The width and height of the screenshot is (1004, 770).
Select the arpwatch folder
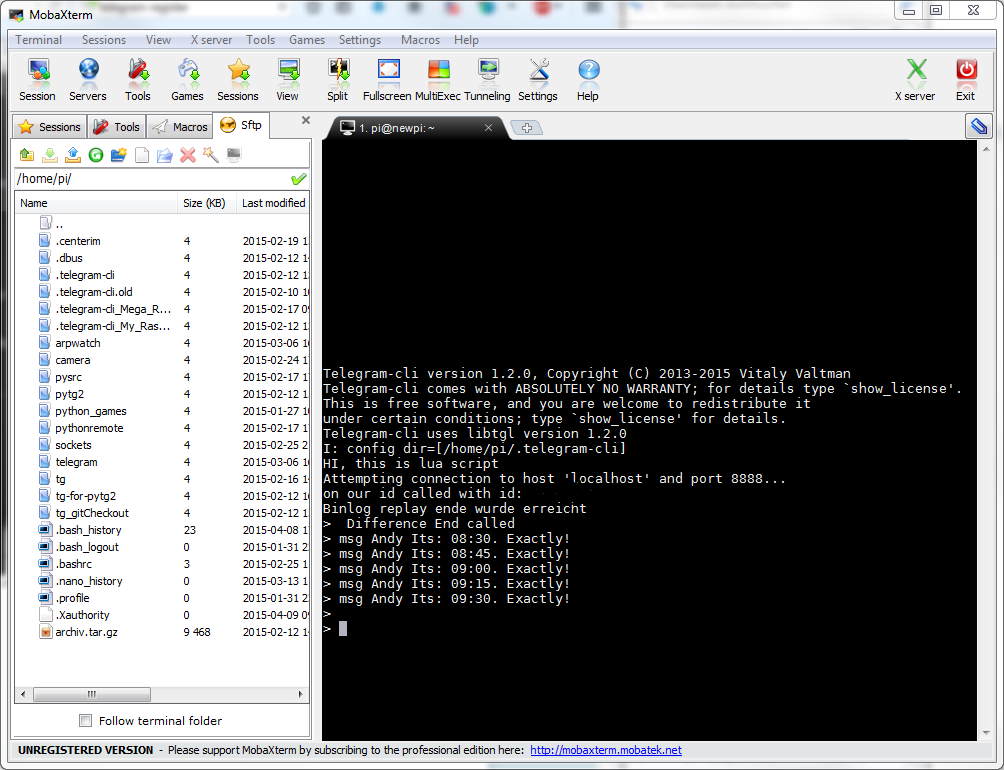[77, 343]
